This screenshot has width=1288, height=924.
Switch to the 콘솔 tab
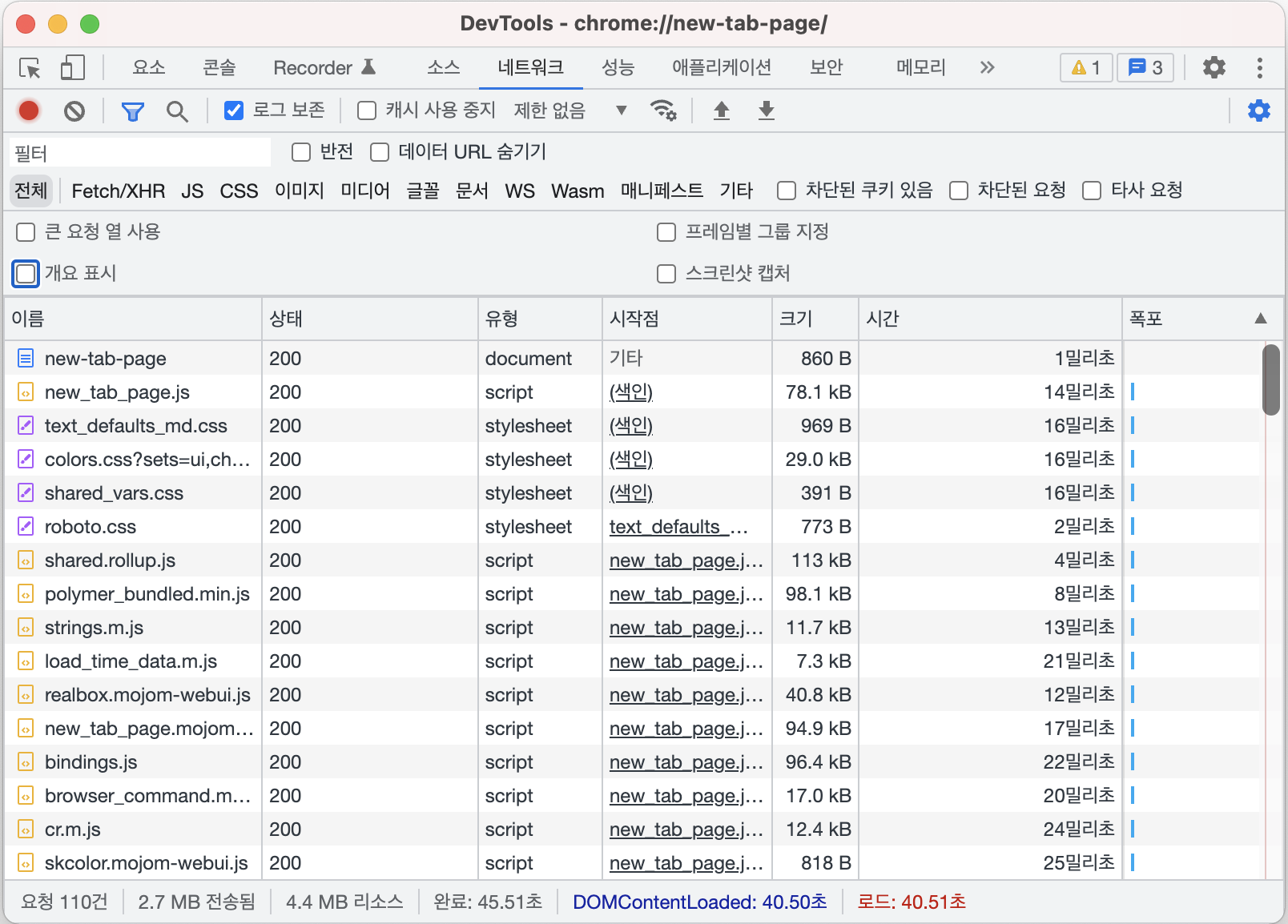click(x=219, y=67)
